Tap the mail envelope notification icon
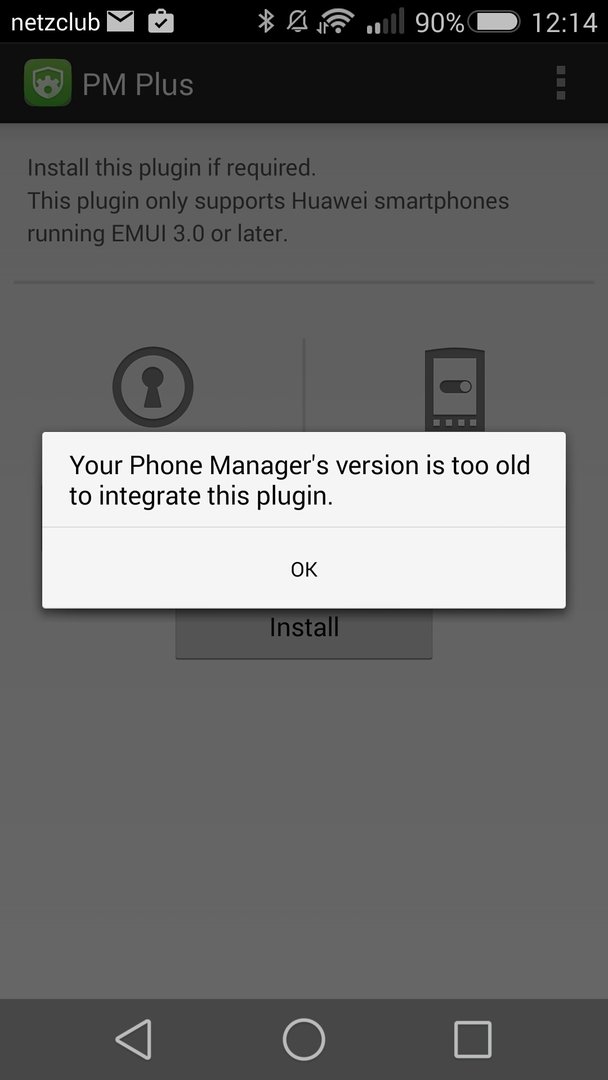Viewport: 608px width, 1080px height. click(x=120, y=21)
